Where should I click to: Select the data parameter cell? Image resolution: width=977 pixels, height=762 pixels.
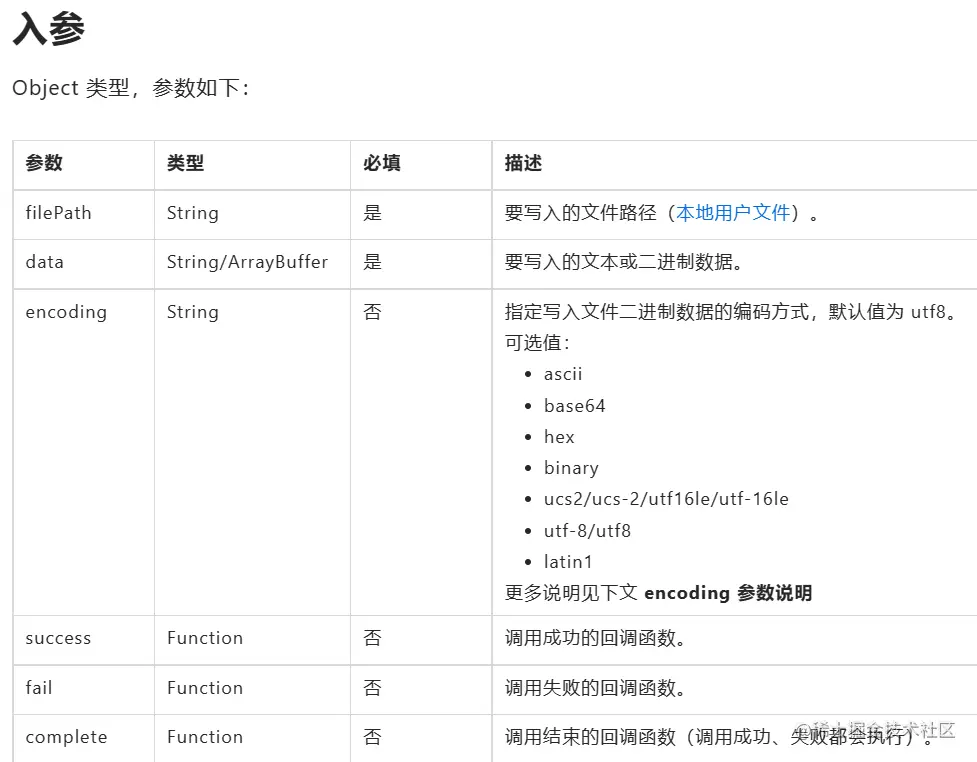44,262
